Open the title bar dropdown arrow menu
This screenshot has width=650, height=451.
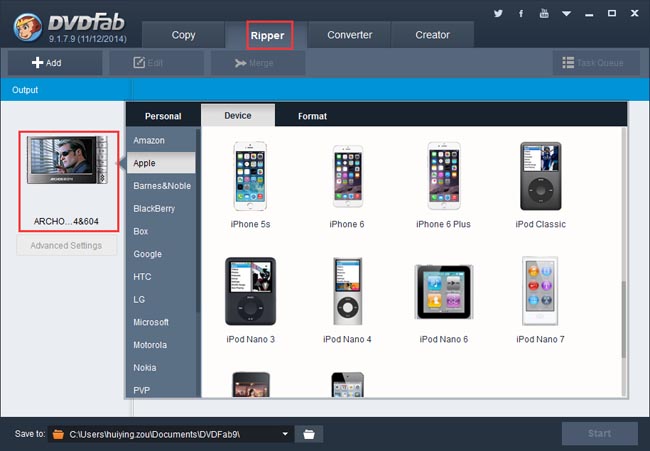coord(566,14)
